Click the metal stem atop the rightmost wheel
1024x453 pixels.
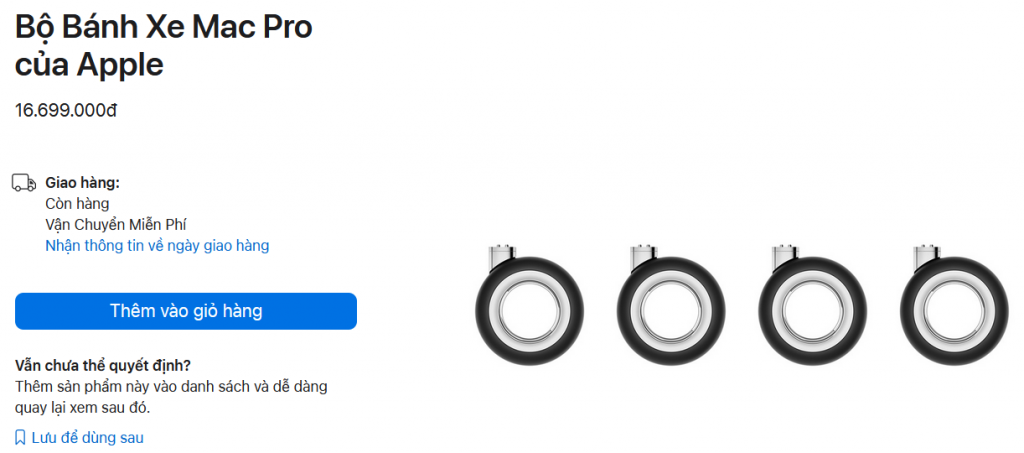925,258
